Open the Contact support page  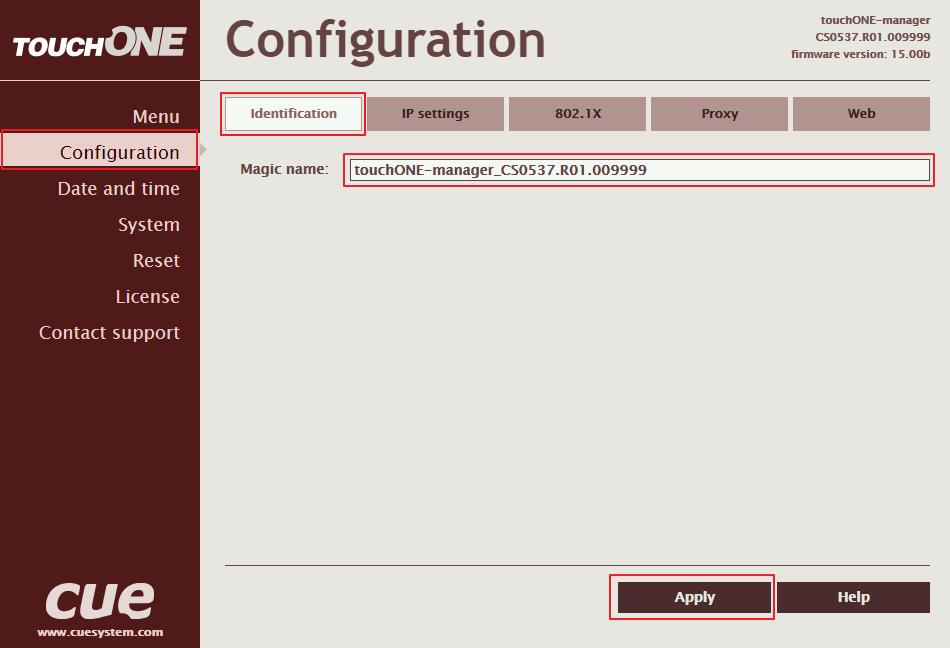[x=110, y=332]
